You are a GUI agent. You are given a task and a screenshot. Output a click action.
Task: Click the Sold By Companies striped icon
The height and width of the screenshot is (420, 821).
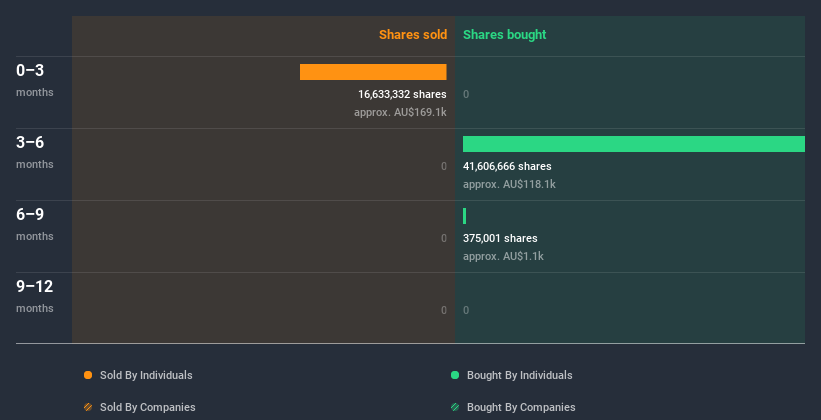click(x=88, y=407)
